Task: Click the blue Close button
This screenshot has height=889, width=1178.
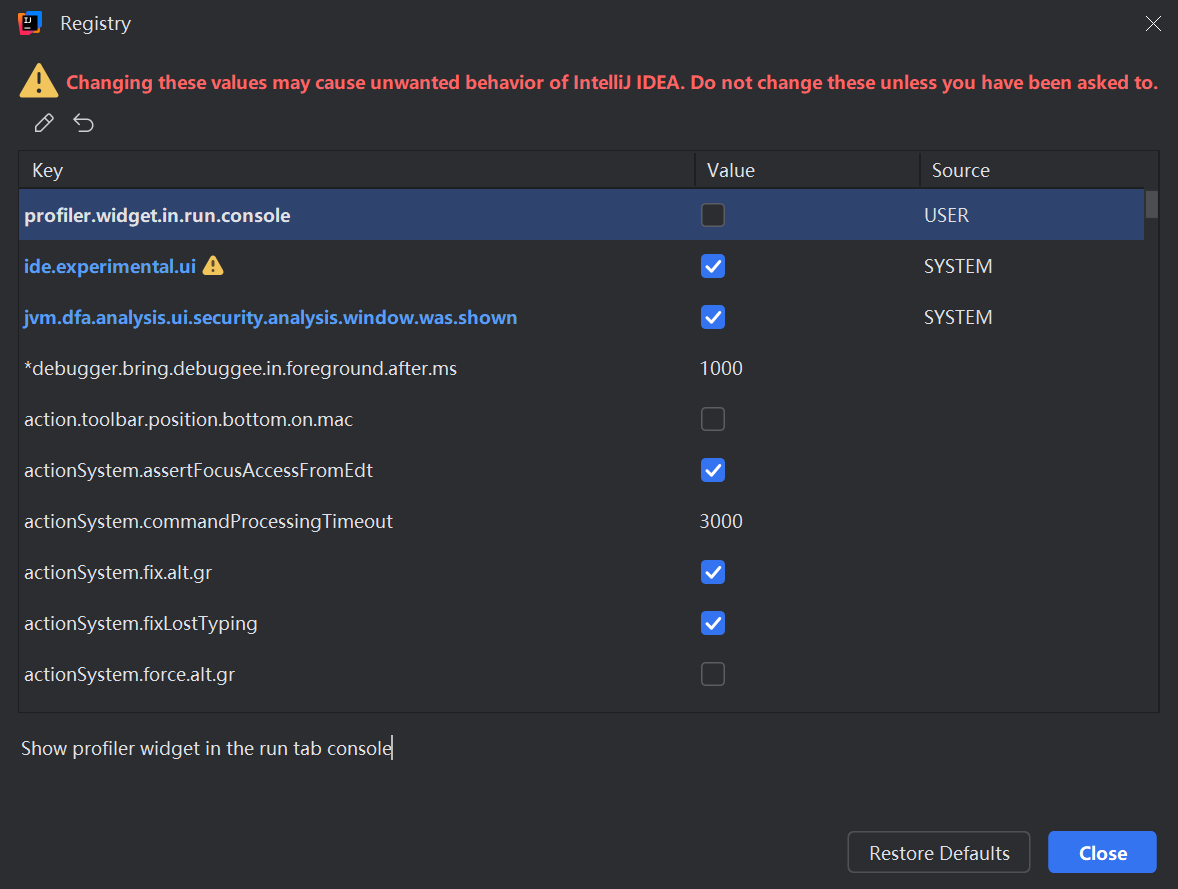Action: (1102, 852)
